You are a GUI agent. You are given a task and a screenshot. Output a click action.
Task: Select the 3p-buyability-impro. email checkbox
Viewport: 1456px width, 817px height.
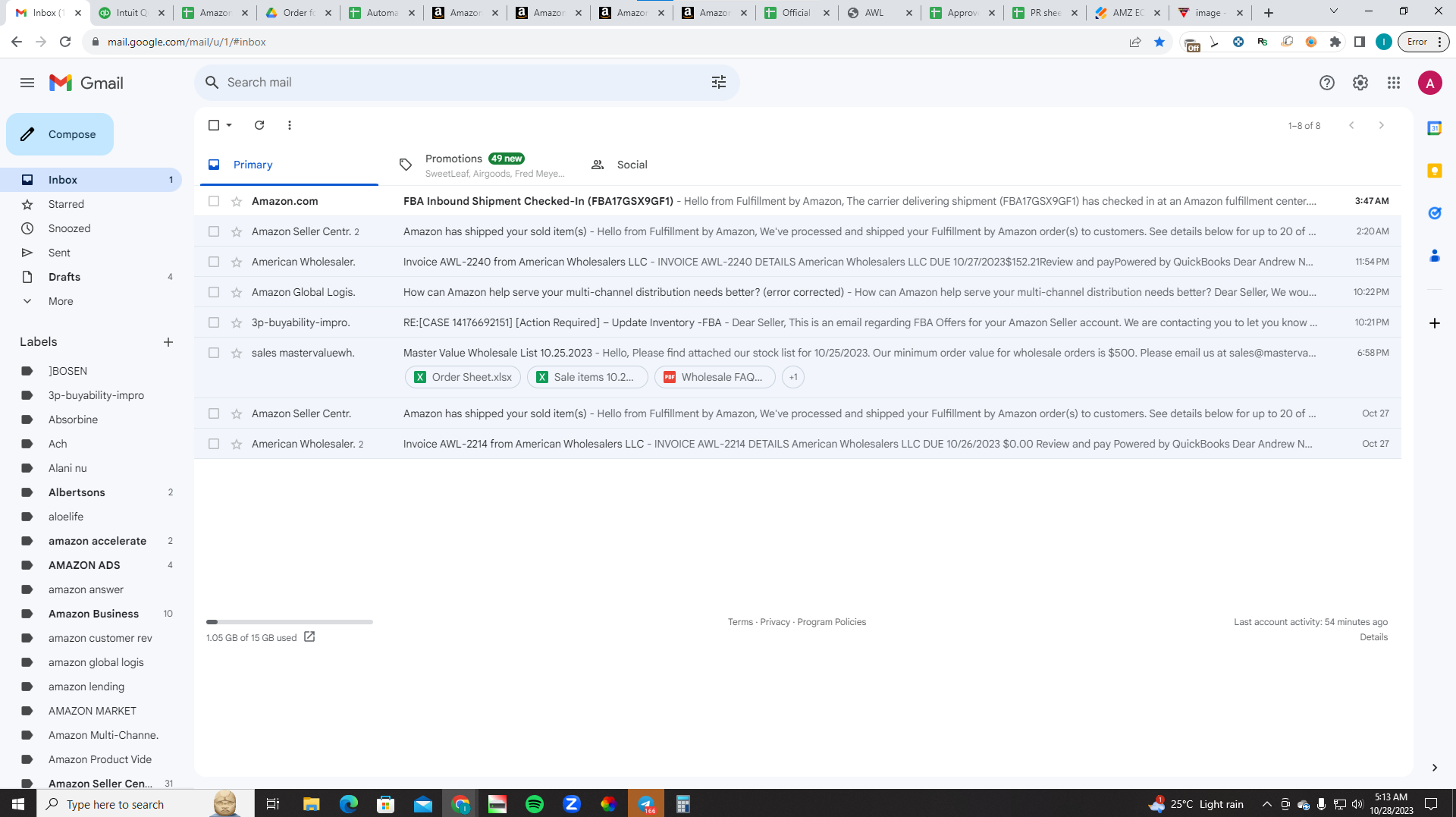click(x=214, y=322)
